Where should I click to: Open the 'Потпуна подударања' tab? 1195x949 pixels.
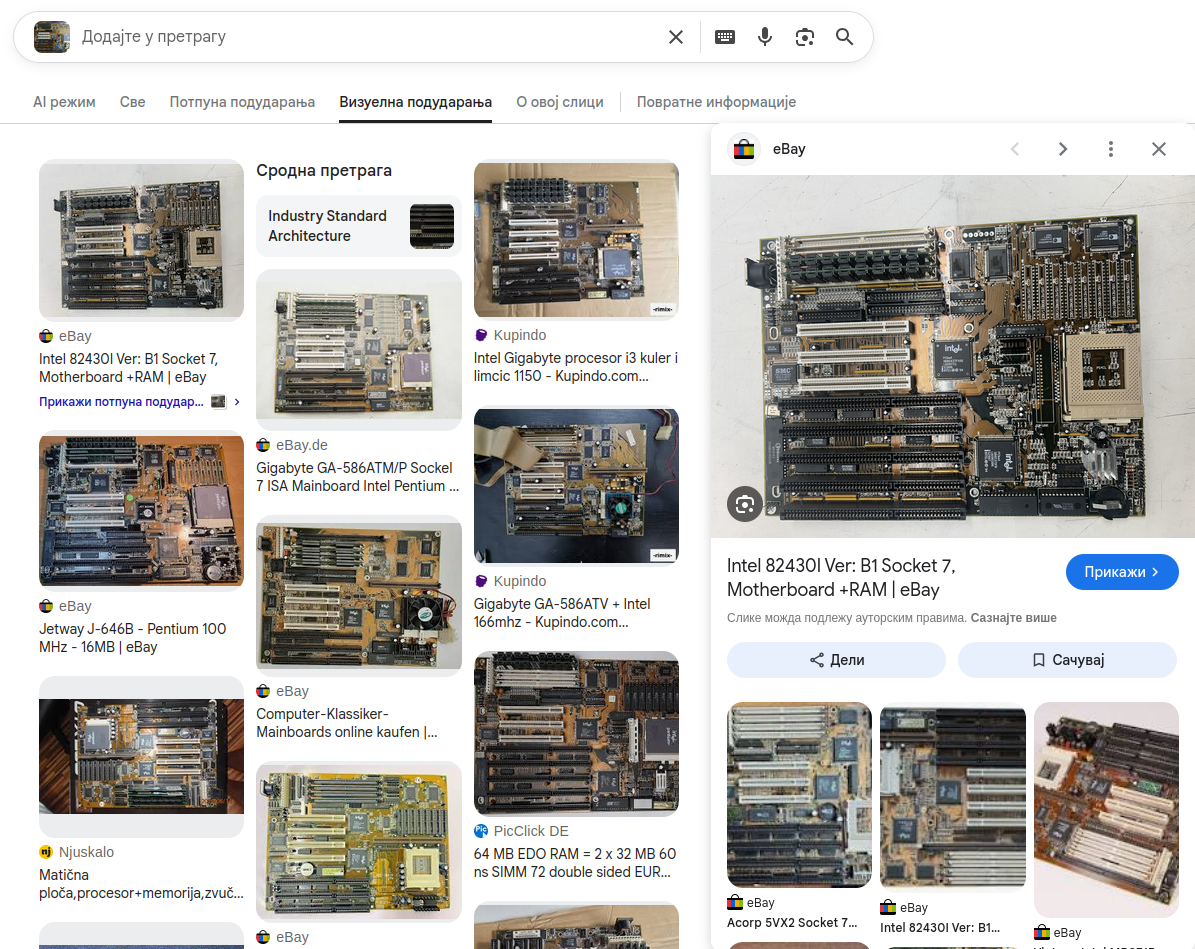[242, 102]
